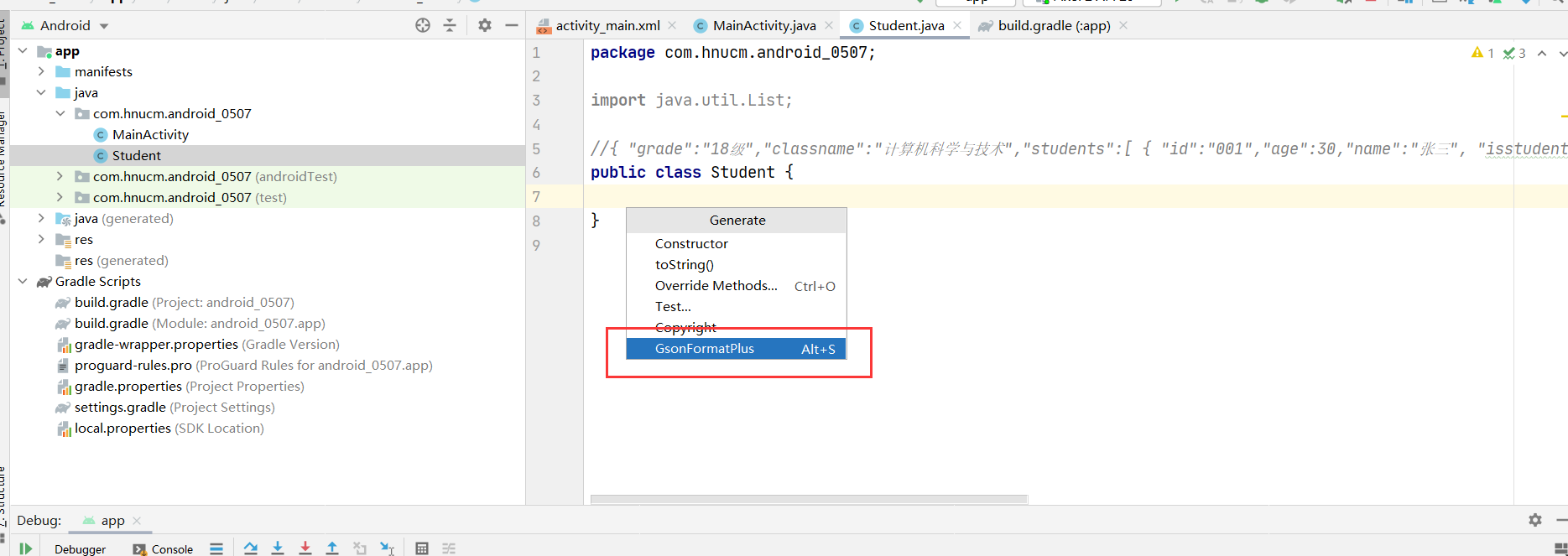Viewport: 1568px width, 556px height.
Task: Click Drop Frame icon in debug toolbar
Action: click(360, 548)
